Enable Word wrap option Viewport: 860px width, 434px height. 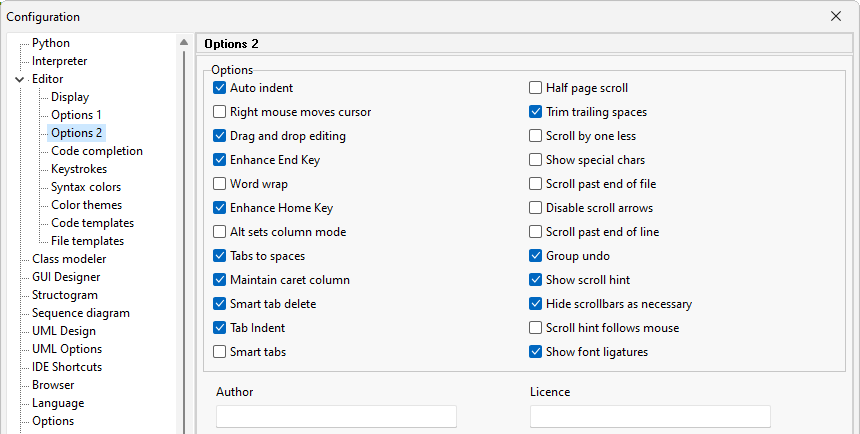pyautogui.click(x=219, y=184)
